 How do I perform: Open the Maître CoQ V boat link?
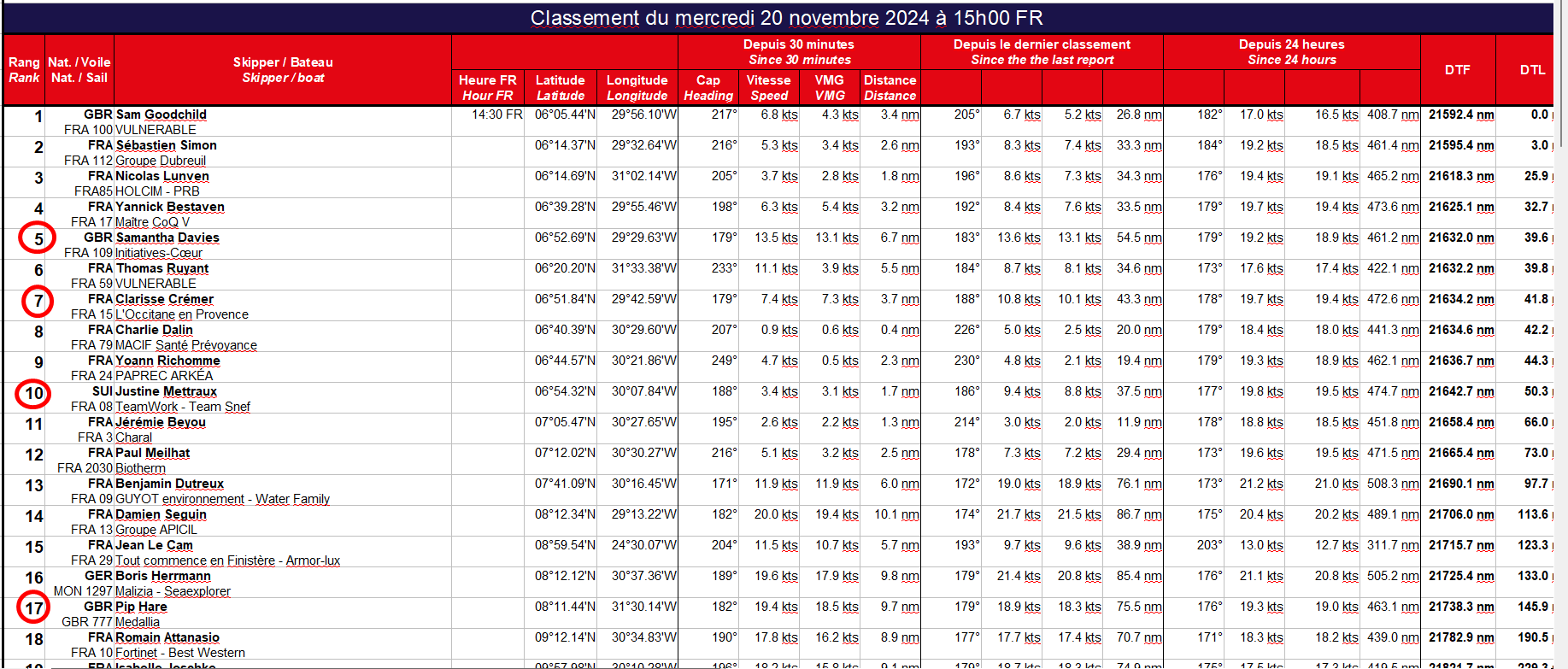click(152, 222)
